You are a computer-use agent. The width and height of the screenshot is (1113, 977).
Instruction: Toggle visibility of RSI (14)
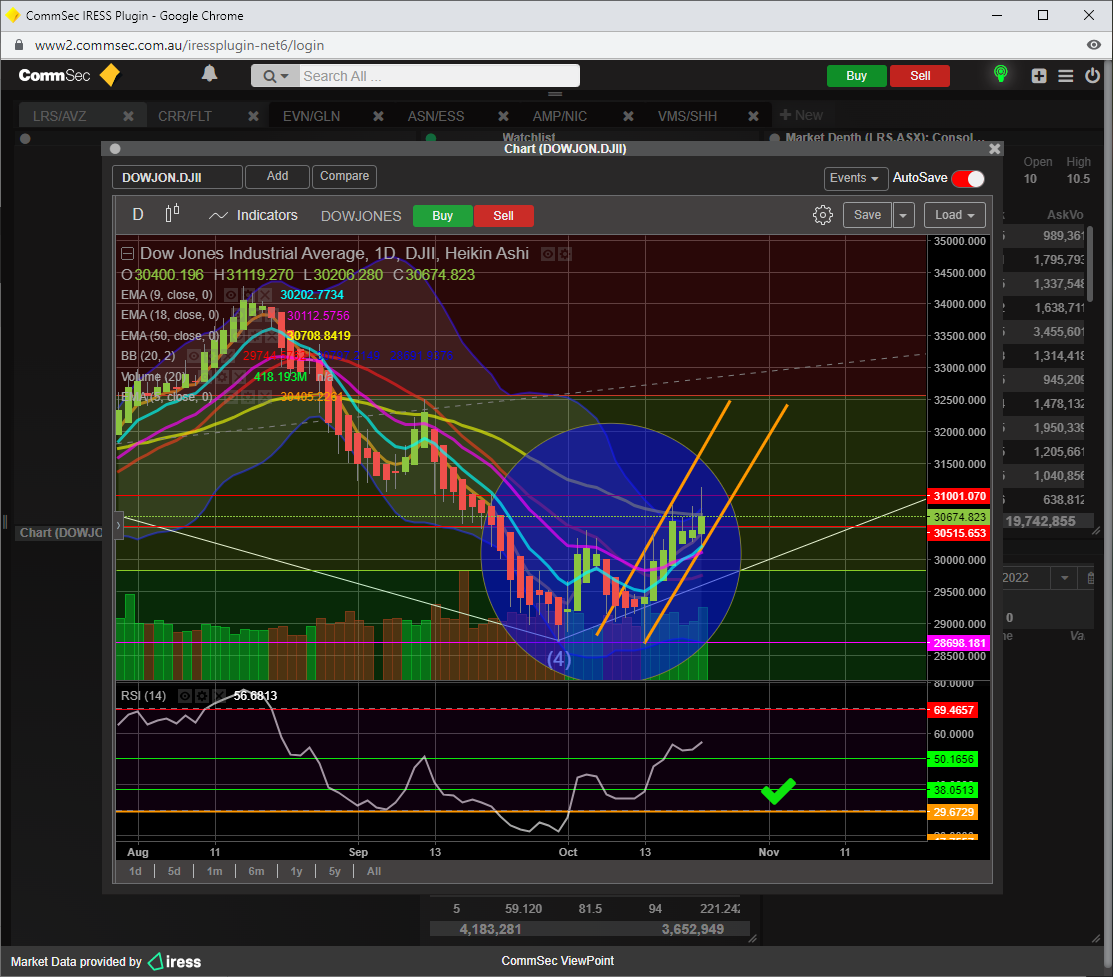click(185, 696)
